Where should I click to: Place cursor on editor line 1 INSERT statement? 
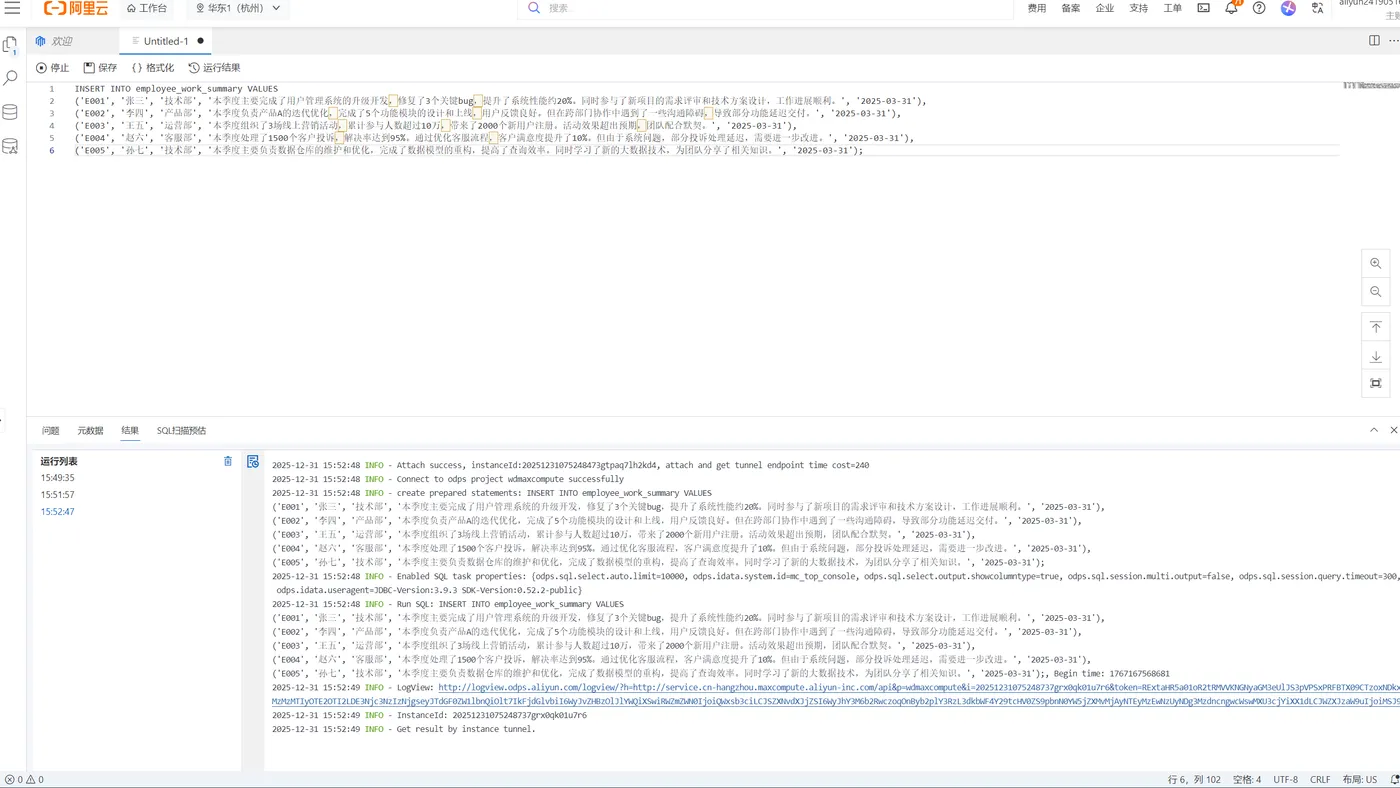click(176, 89)
